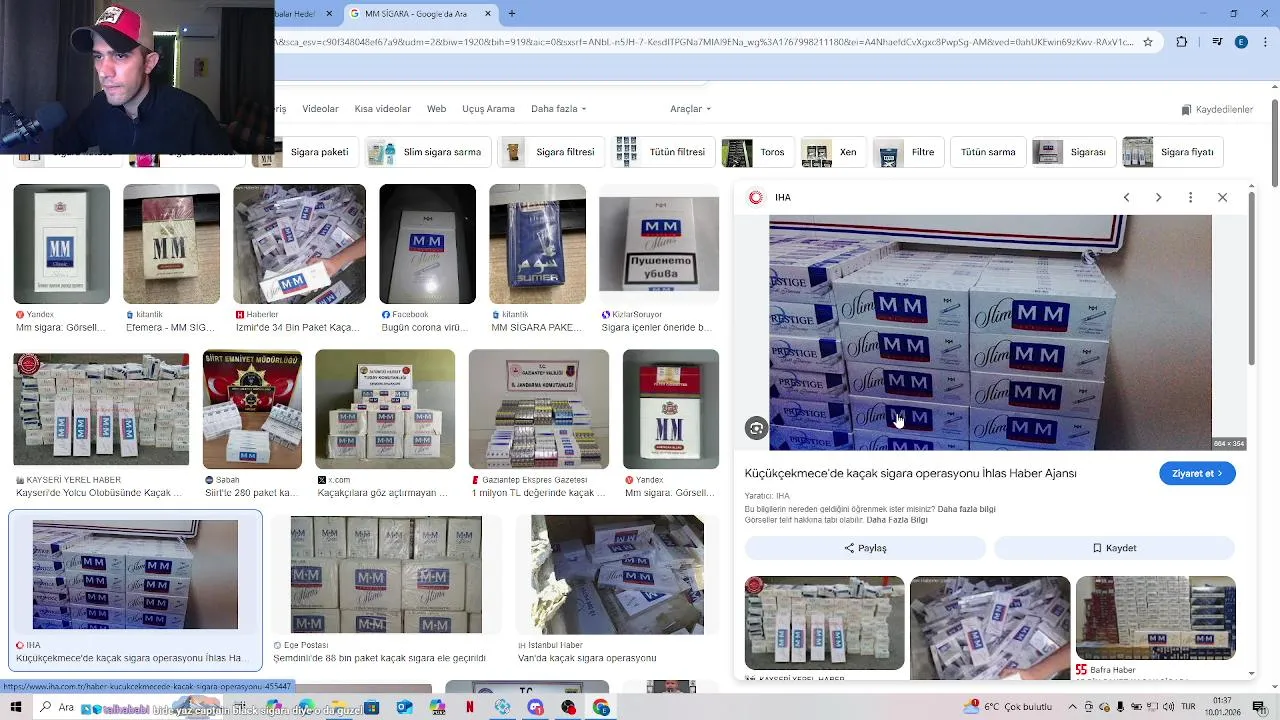This screenshot has height=720, width=1280.
Task: Open the OBS recording app on the taskbar
Action: point(568,707)
